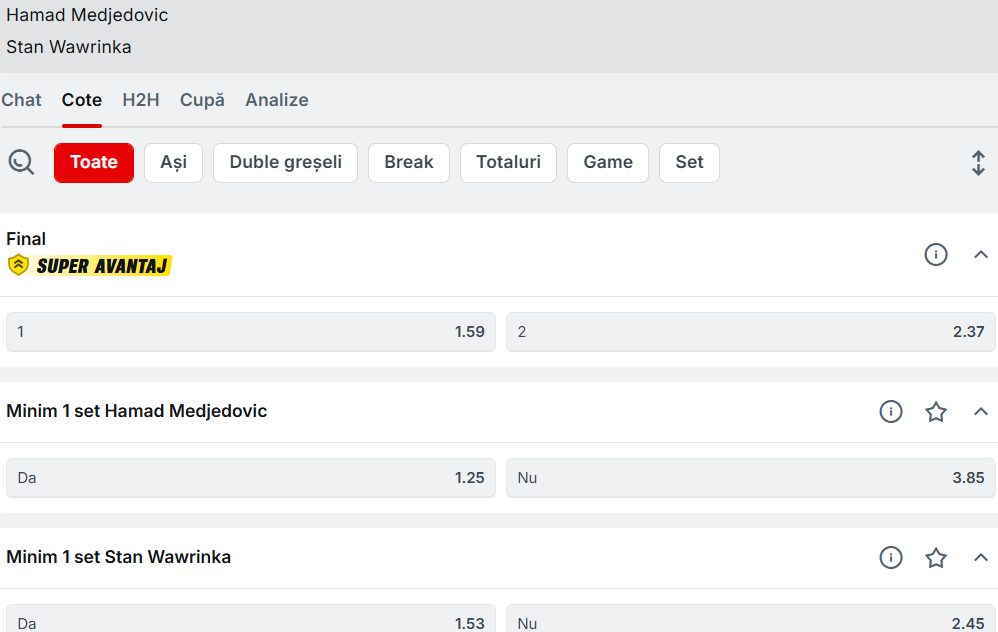Filter markets by Break
Viewport: 998px width, 632px height.
tap(408, 162)
